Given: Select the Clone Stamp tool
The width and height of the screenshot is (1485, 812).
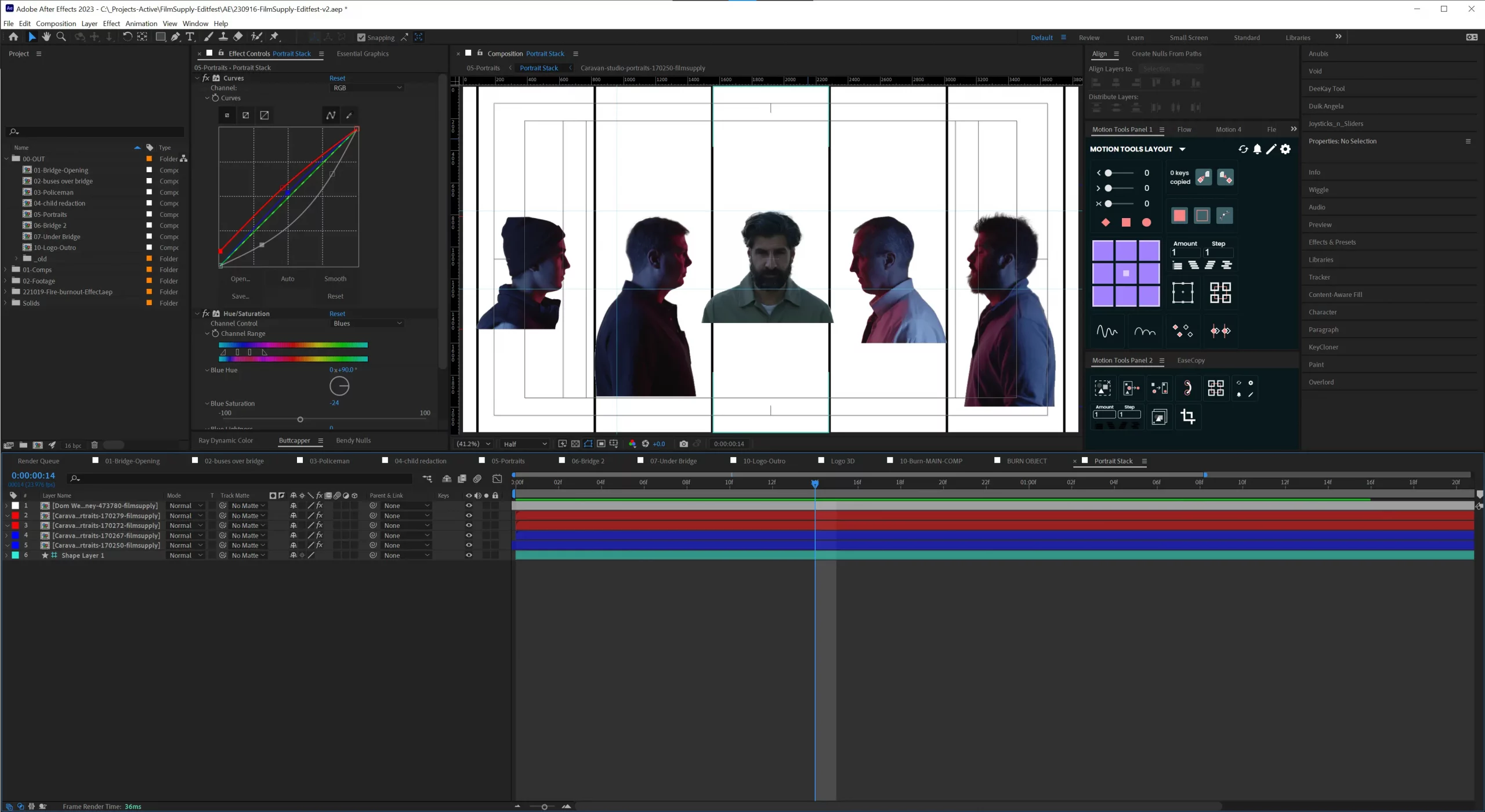Looking at the screenshot, I should coord(223,37).
